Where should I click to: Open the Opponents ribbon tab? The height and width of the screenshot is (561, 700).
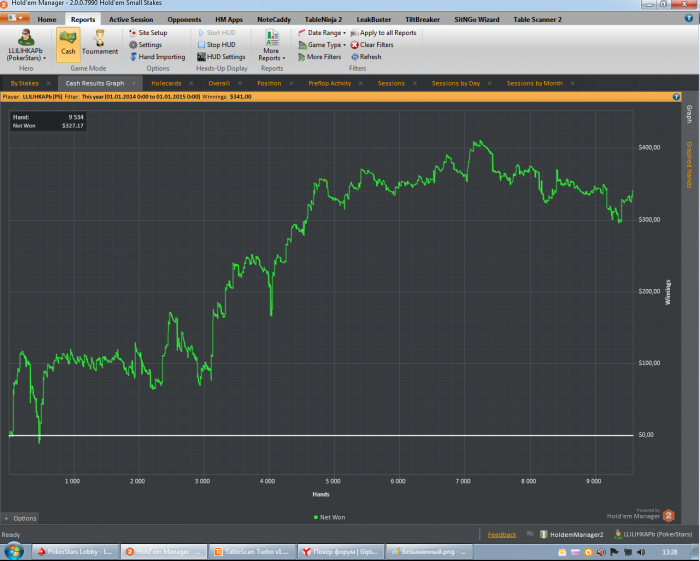pyautogui.click(x=184, y=19)
